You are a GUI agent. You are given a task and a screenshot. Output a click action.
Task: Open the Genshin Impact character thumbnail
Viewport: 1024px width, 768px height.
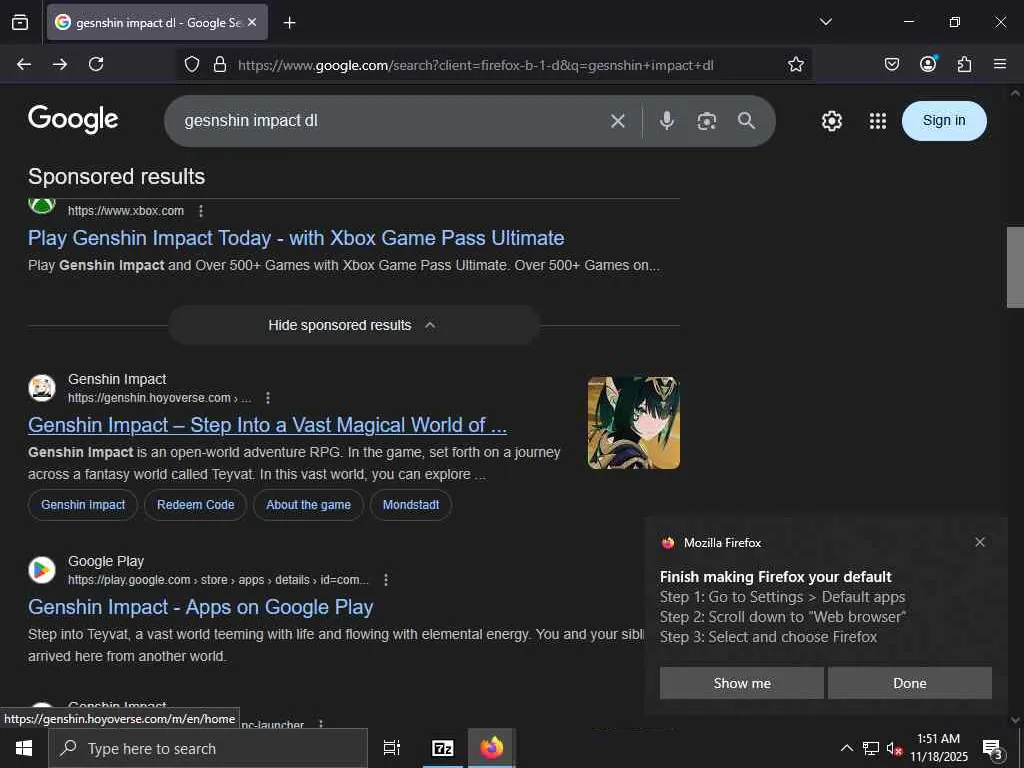pyautogui.click(x=633, y=423)
